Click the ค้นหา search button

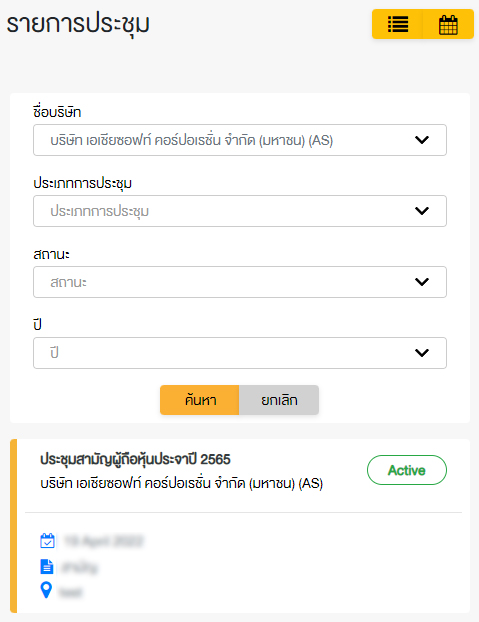[200, 400]
